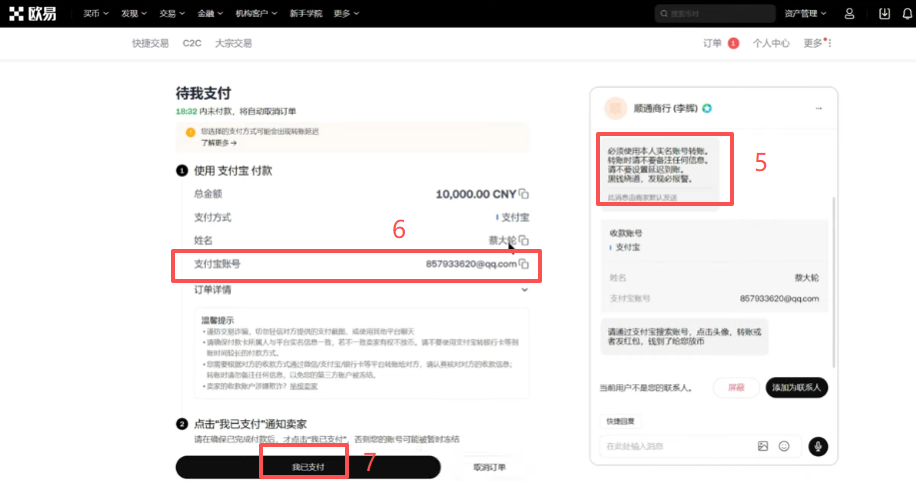The width and height of the screenshot is (916, 482).
Task: Switch to the 大宗交易 tab
Action: pyautogui.click(x=233, y=43)
